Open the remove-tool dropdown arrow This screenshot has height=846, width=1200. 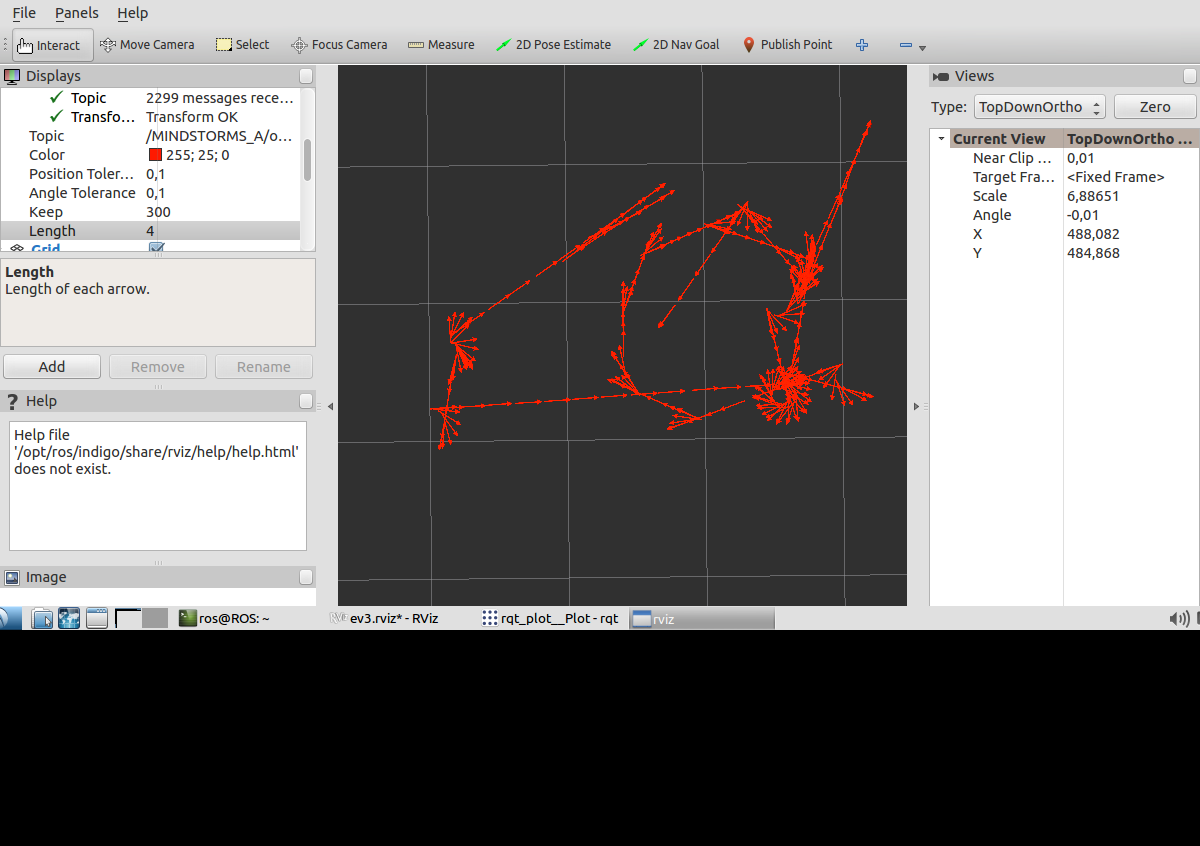(922, 47)
